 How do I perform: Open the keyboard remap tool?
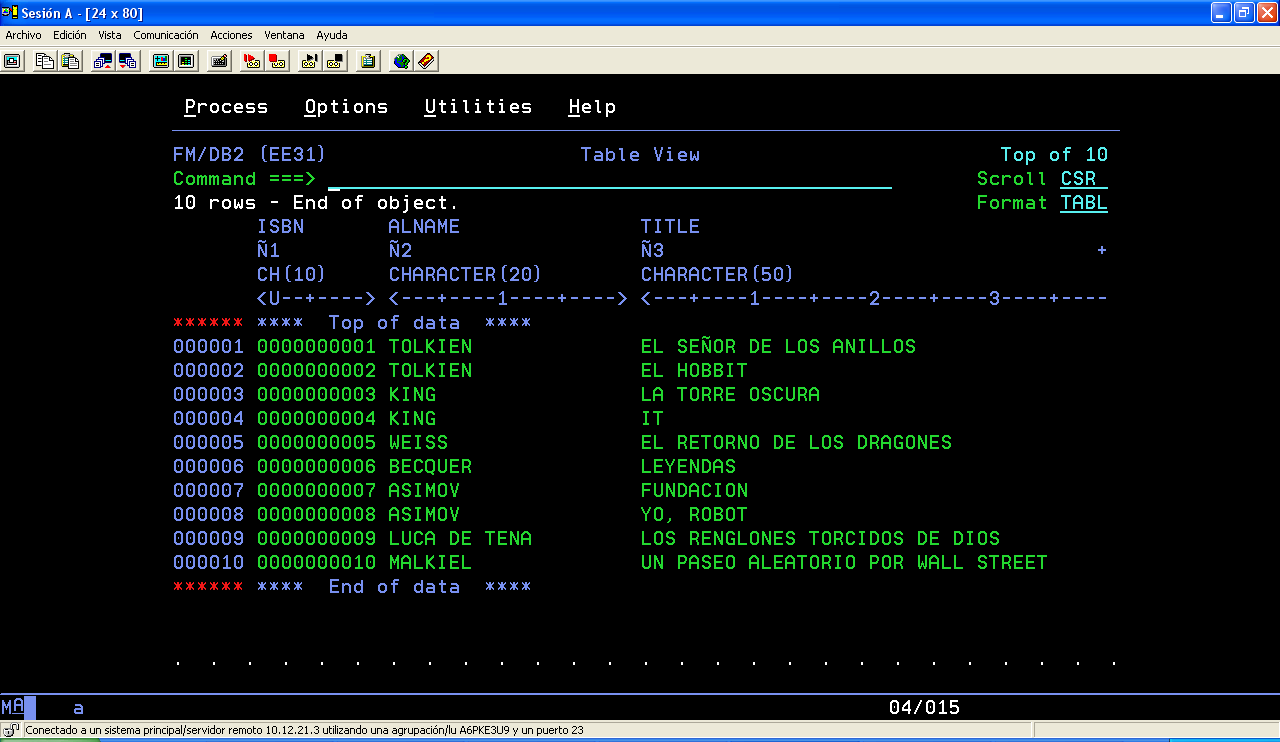coord(218,61)
